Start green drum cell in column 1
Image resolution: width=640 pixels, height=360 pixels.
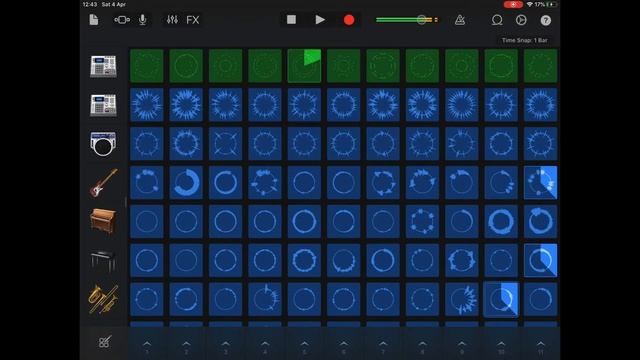[147, 66]
